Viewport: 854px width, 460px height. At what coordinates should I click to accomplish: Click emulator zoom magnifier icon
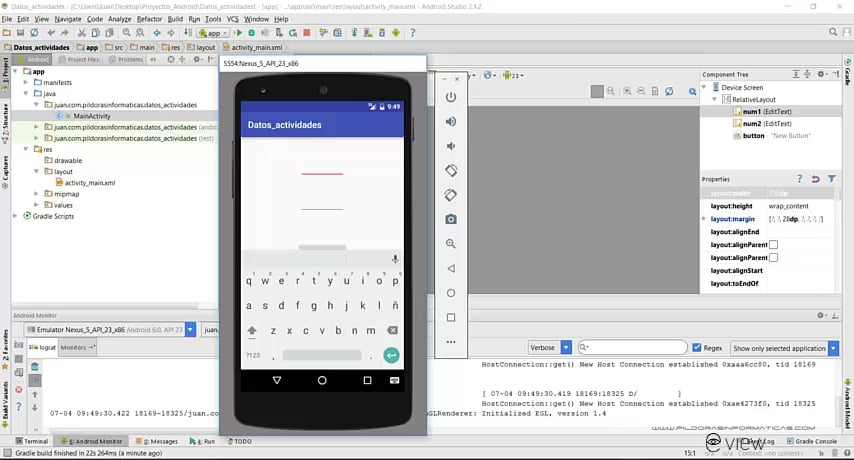pos(450,244)
